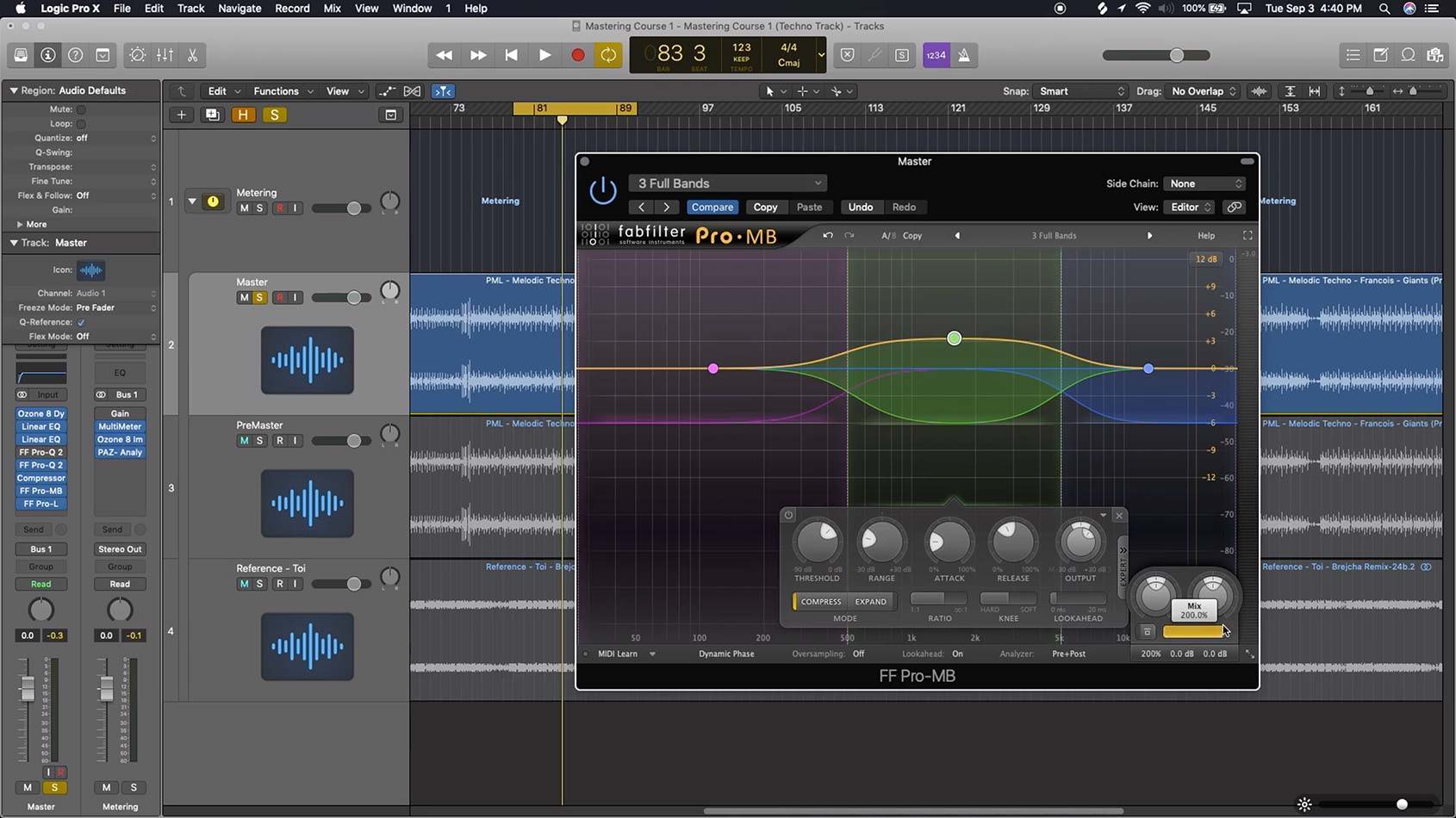Click the Duplicate Track icon
This screenshot has width=1456, height=818.
coord(212,115)
